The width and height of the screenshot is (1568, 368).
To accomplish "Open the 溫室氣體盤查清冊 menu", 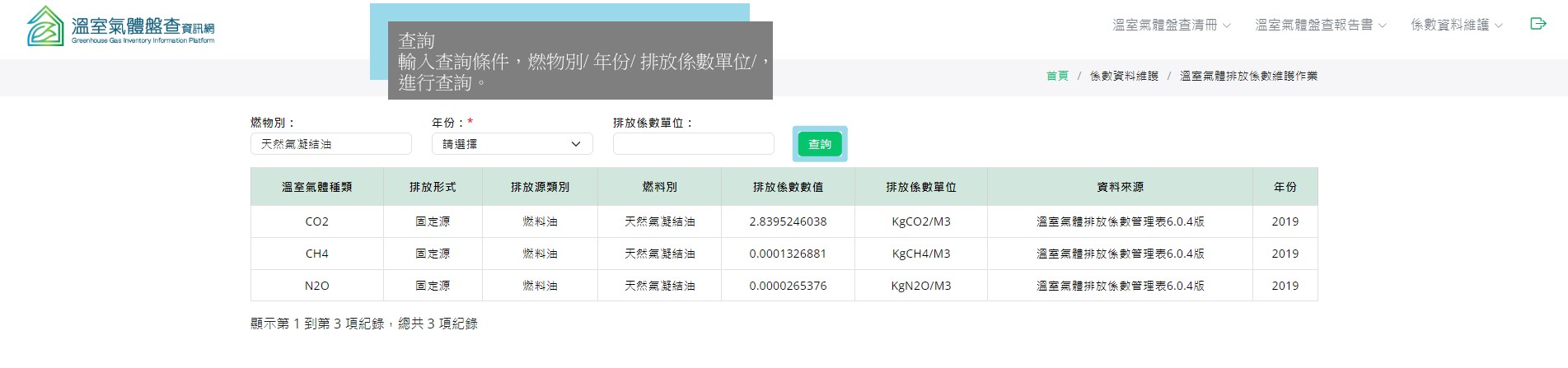I will 1171,26.
